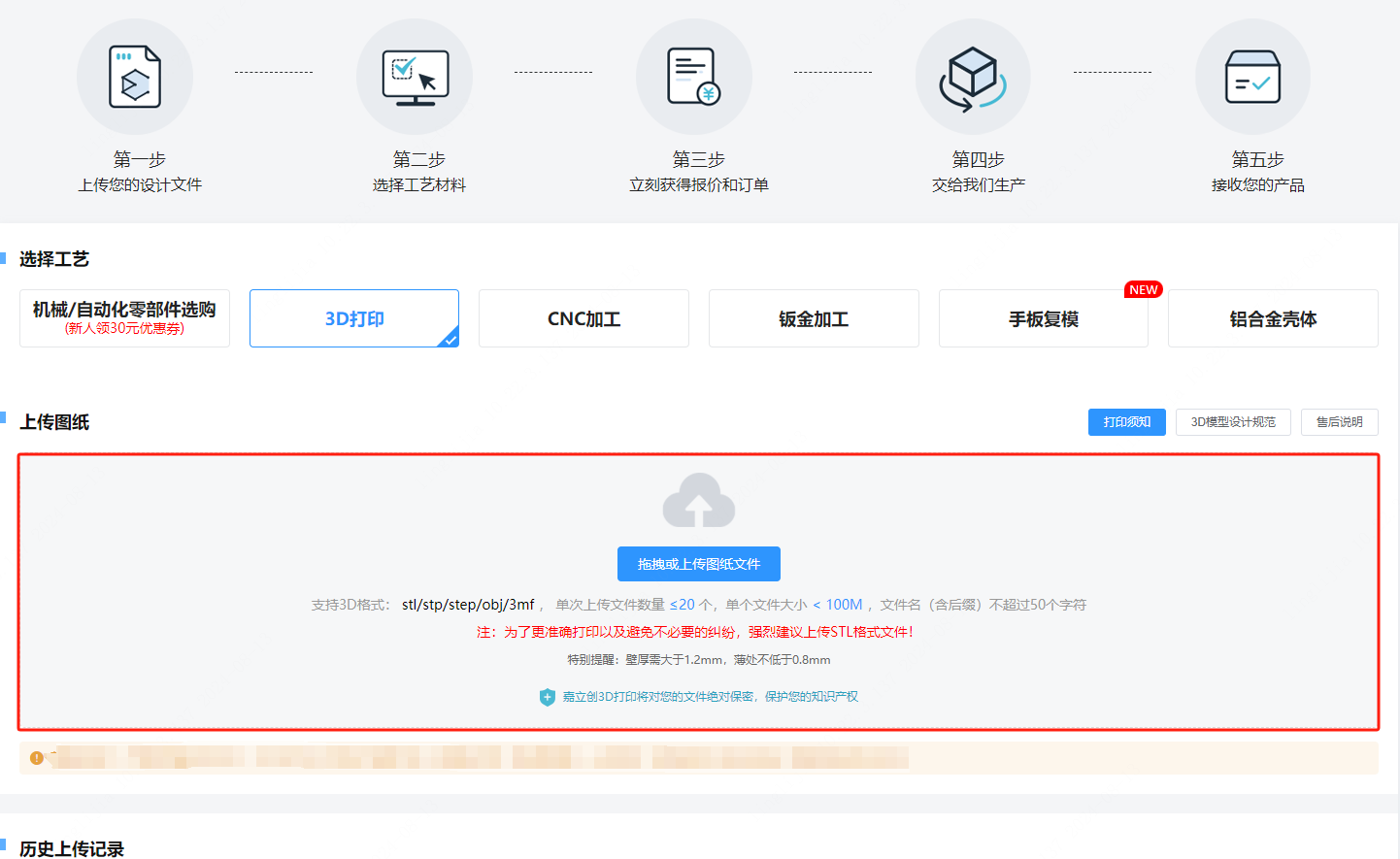1400x859 pixels.
Task: Select the 铝合金壳体 process option
Action: (x=1273, y=318)
